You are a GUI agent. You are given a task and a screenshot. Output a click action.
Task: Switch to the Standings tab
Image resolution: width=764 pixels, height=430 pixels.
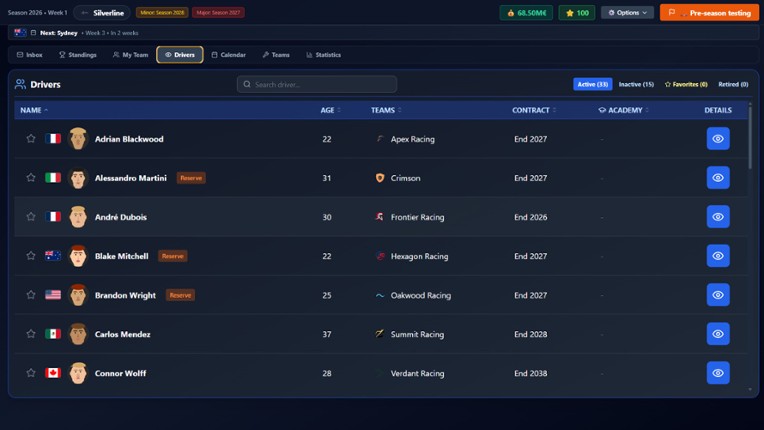[x=78, y=55]
